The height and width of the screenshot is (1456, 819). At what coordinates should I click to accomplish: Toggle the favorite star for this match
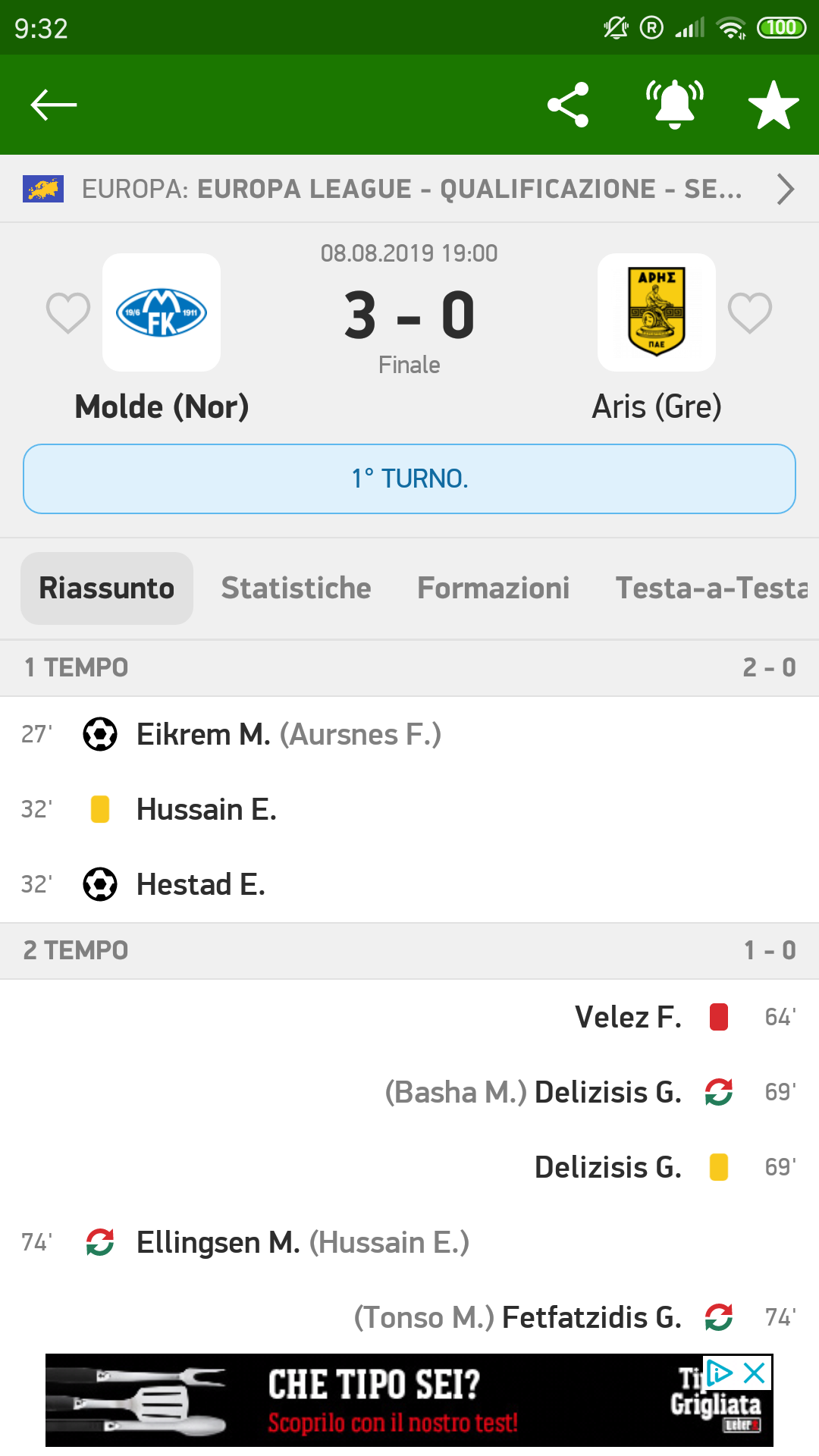tap(773, 105)
